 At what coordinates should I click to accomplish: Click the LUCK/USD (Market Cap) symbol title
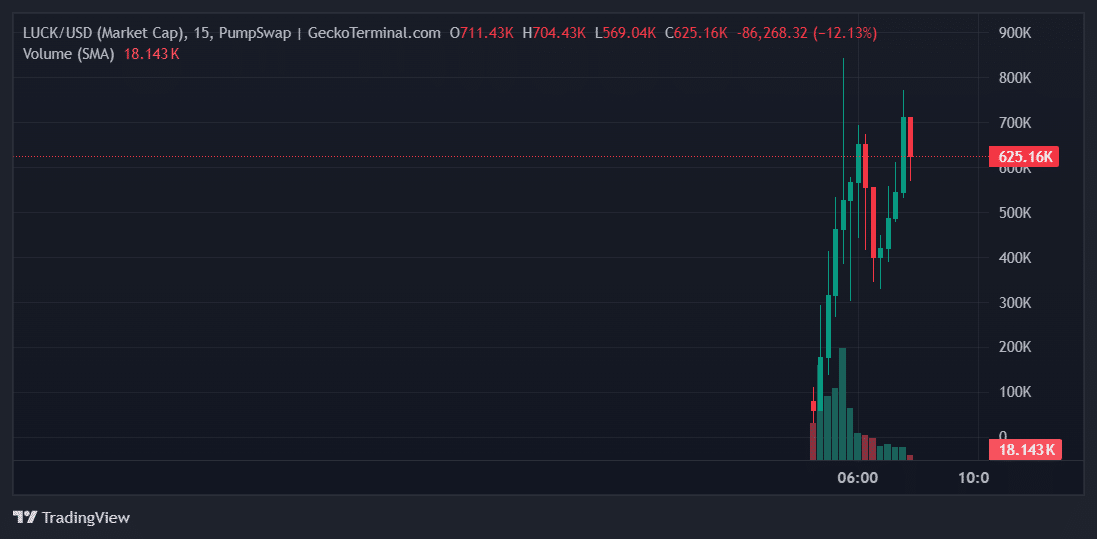pyautogui.click(x=105, y=33)
